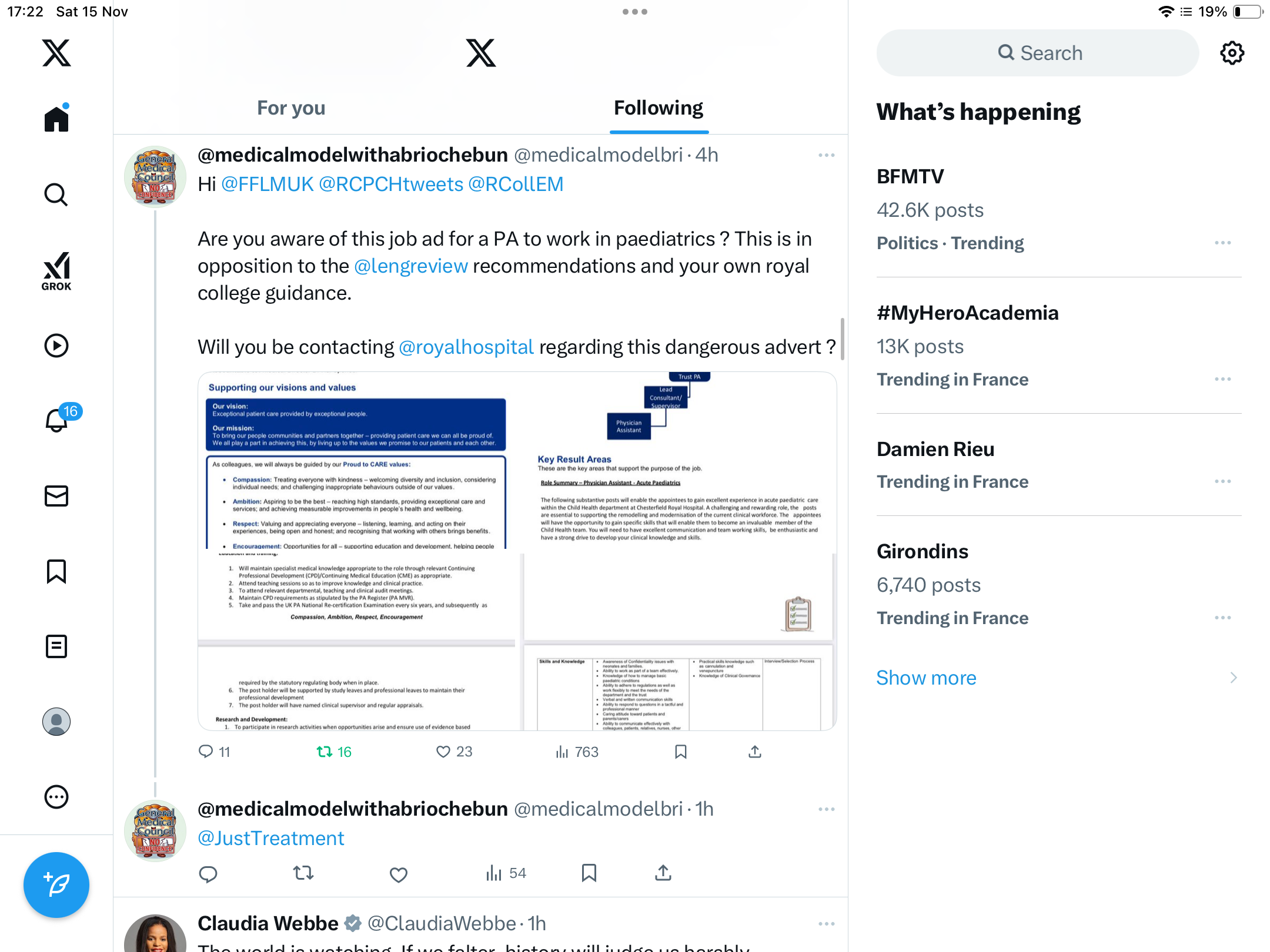Bookmark the @JustTreatment reply post
Viewport: 1270px width, 952px height.
pyautogui.click(x=589, y=873)
